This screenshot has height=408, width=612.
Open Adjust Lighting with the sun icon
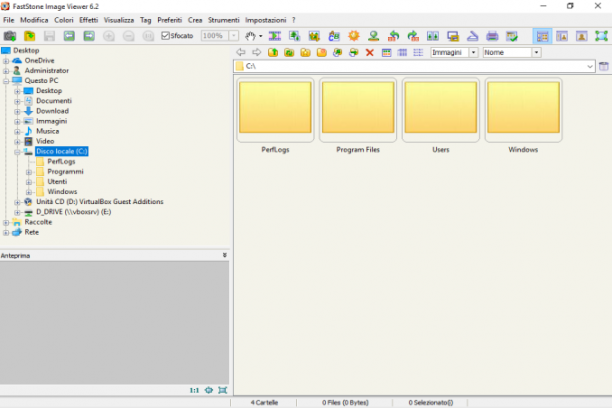coord(354,36)
